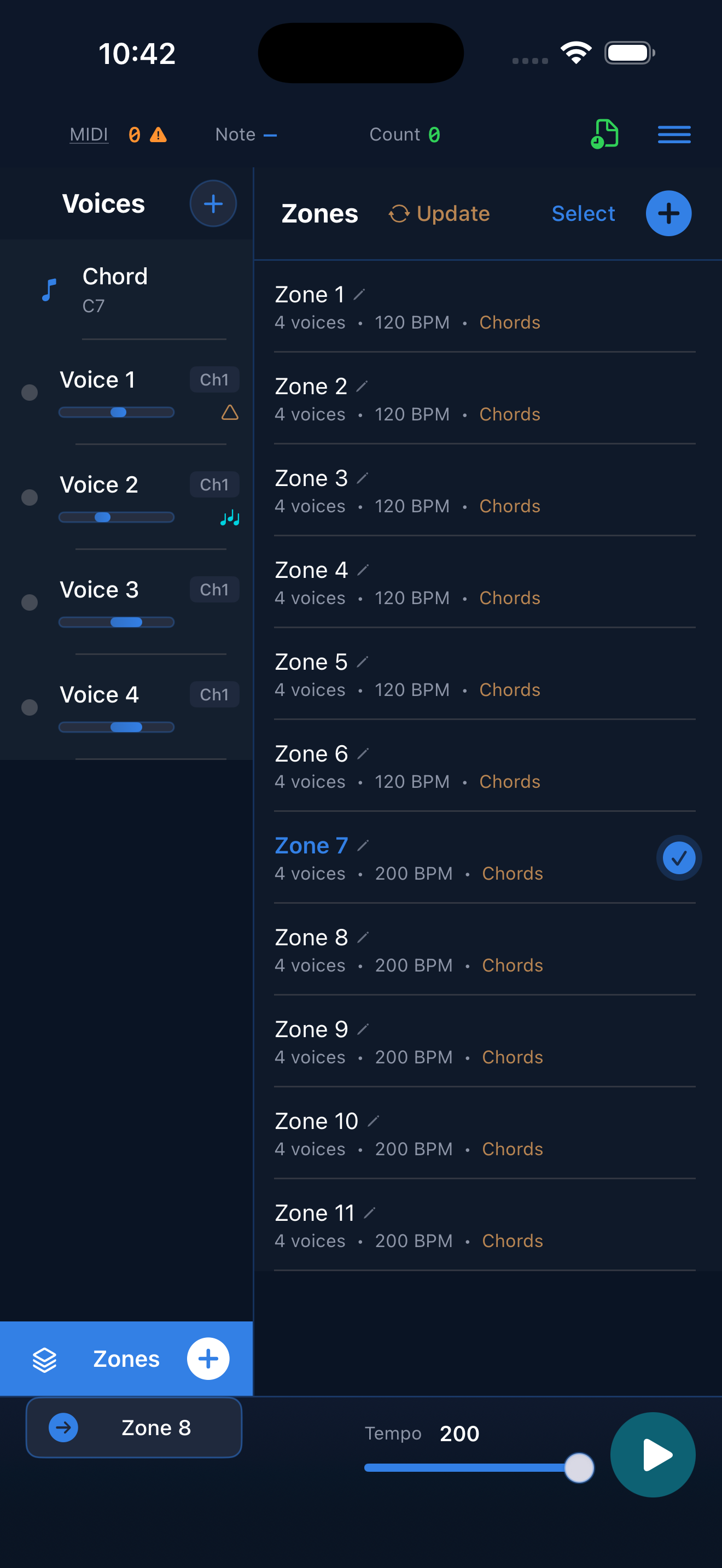The image size is (722, 1568).
Task: Toggle the radio indicator beside Voice 4
Action: pos(28,707)
